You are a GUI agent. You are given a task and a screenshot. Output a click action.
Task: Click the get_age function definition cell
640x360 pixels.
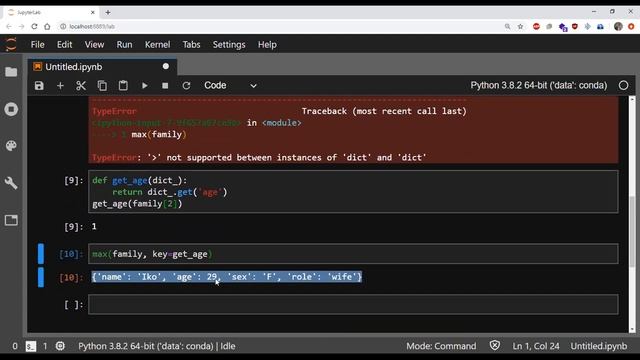pos(353,192)
